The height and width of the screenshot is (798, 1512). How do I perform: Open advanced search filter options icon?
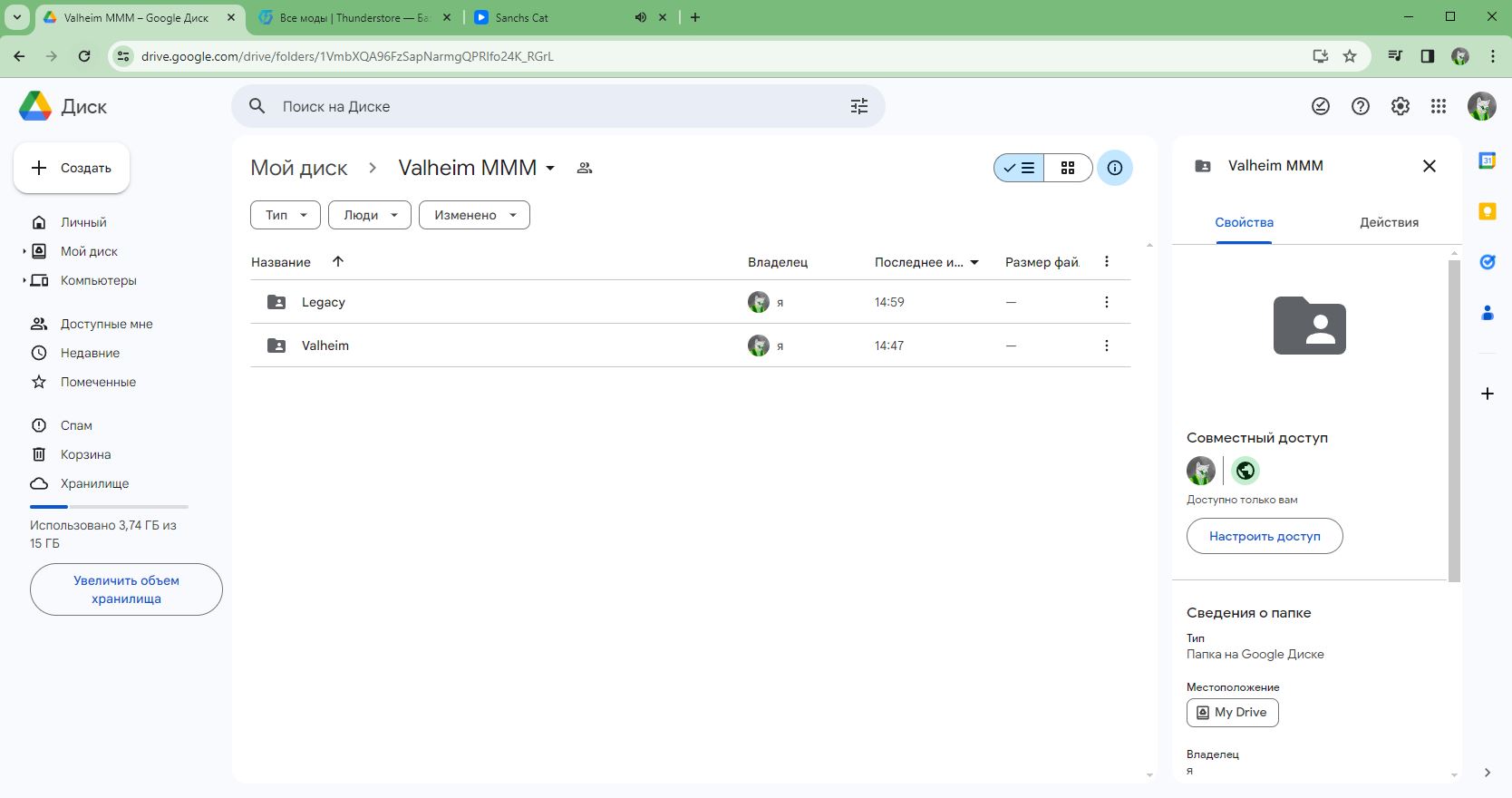tap(859, 106)
